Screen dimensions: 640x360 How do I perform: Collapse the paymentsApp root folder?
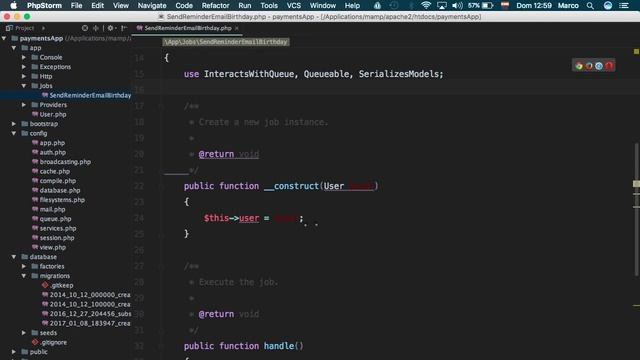4,38
